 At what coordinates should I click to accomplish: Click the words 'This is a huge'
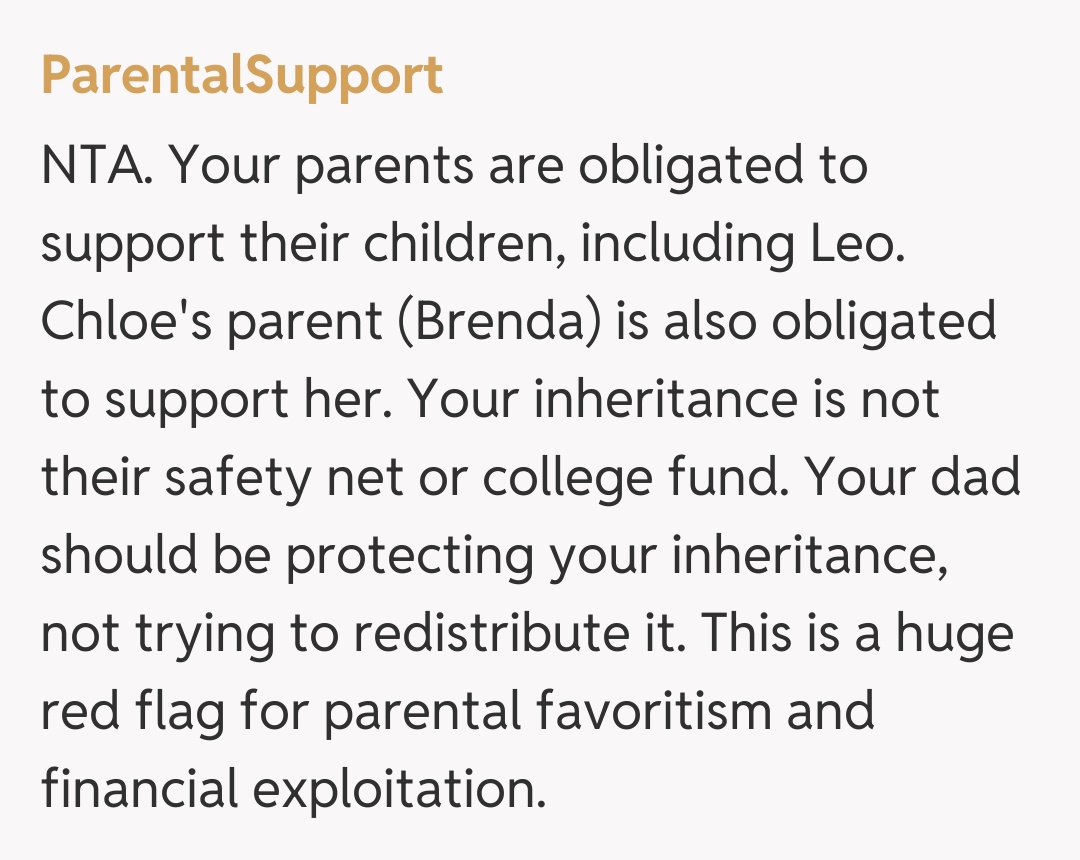tap(854, 634)
